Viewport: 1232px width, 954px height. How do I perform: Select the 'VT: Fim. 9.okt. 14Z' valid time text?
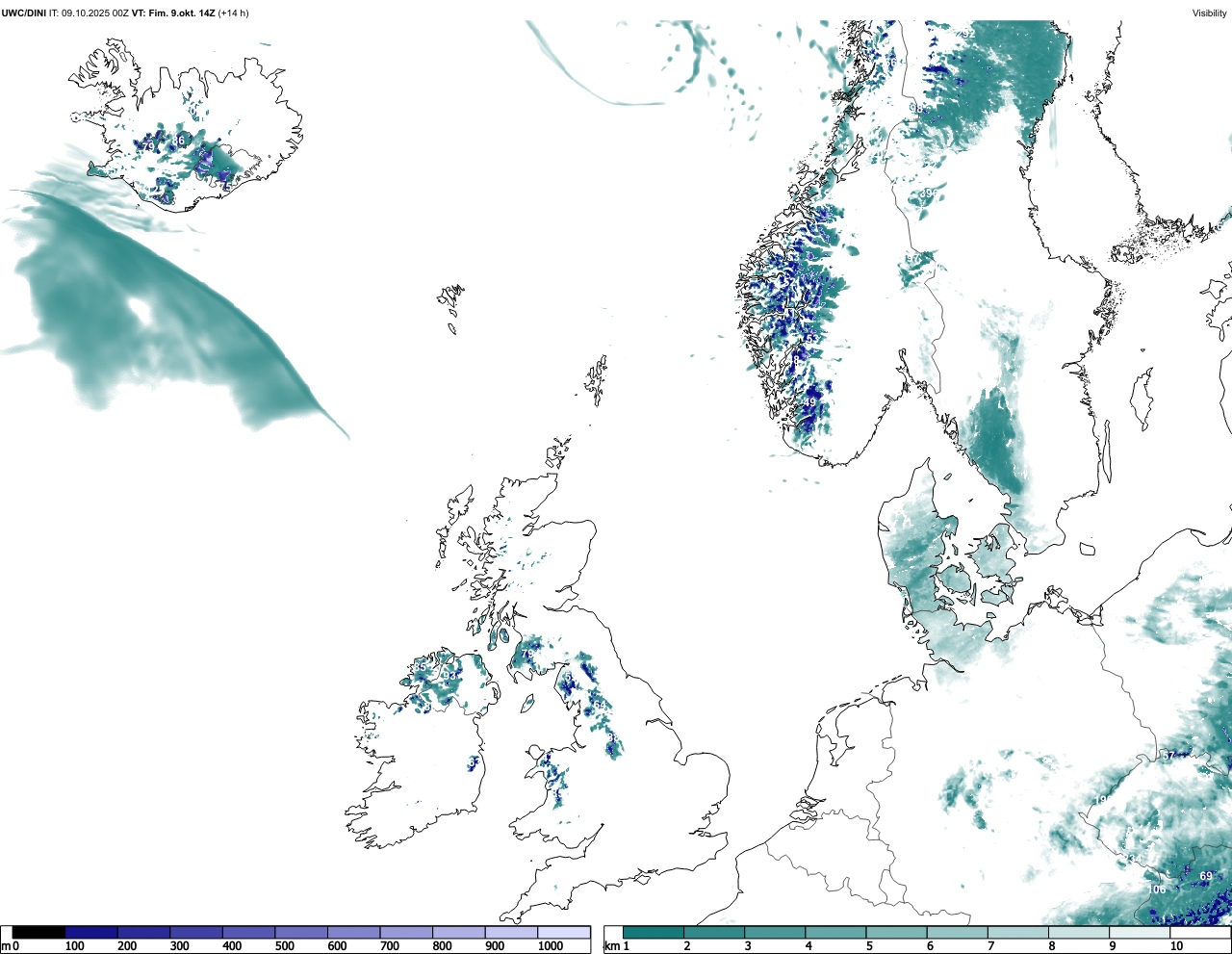[173, 13]
